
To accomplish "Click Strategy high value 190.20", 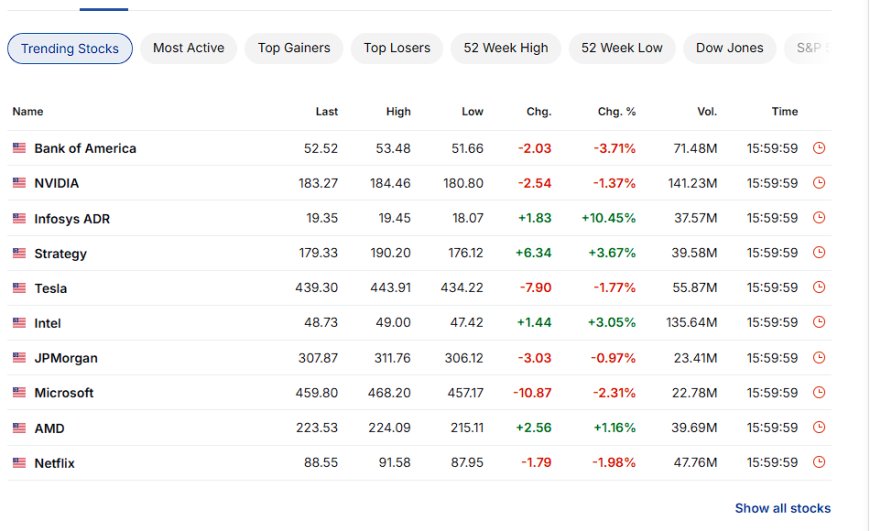I will tap(391, 252).
